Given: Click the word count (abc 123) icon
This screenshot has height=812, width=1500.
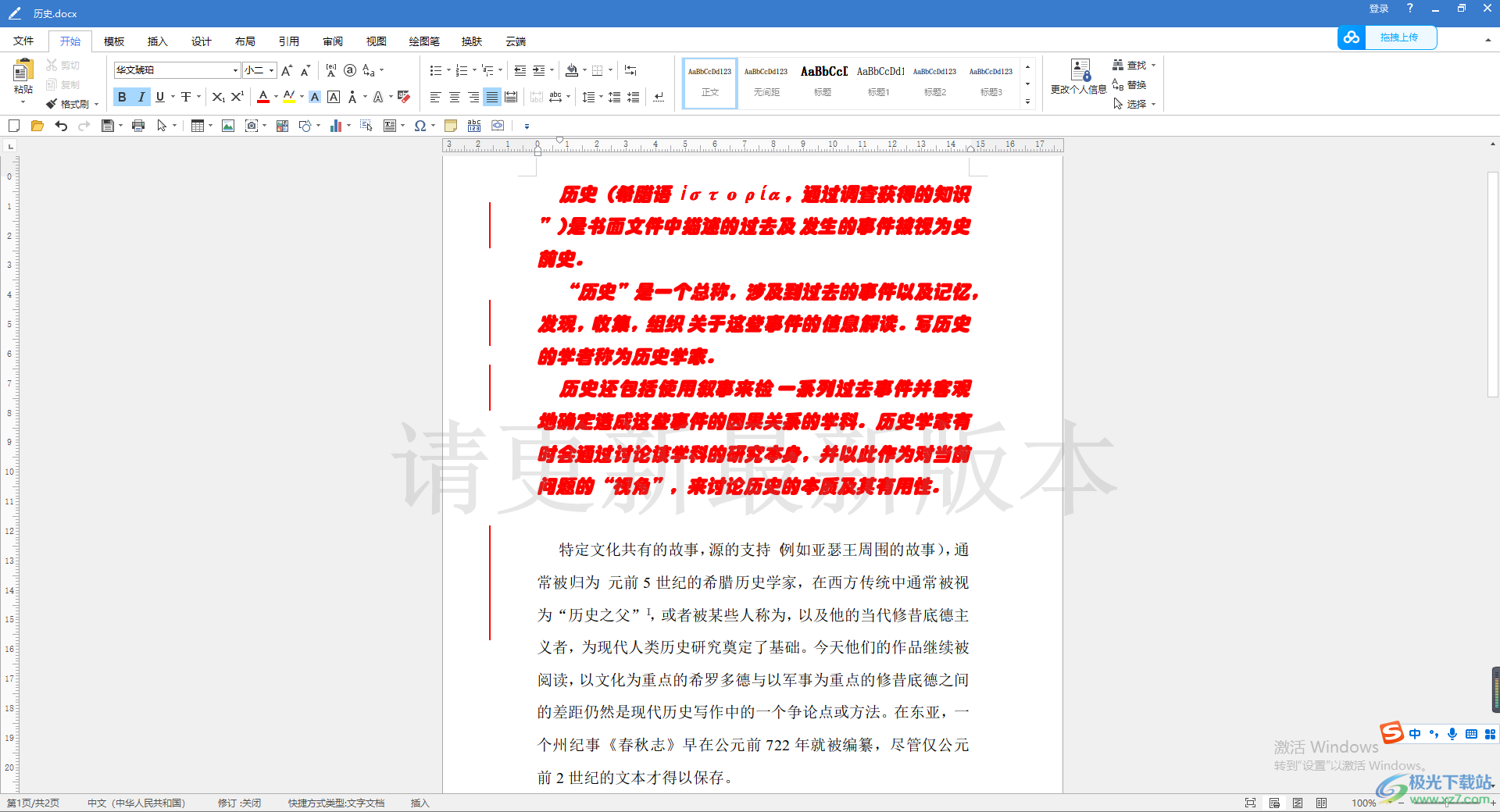Looking at the screenshot, I should (474, 126).
